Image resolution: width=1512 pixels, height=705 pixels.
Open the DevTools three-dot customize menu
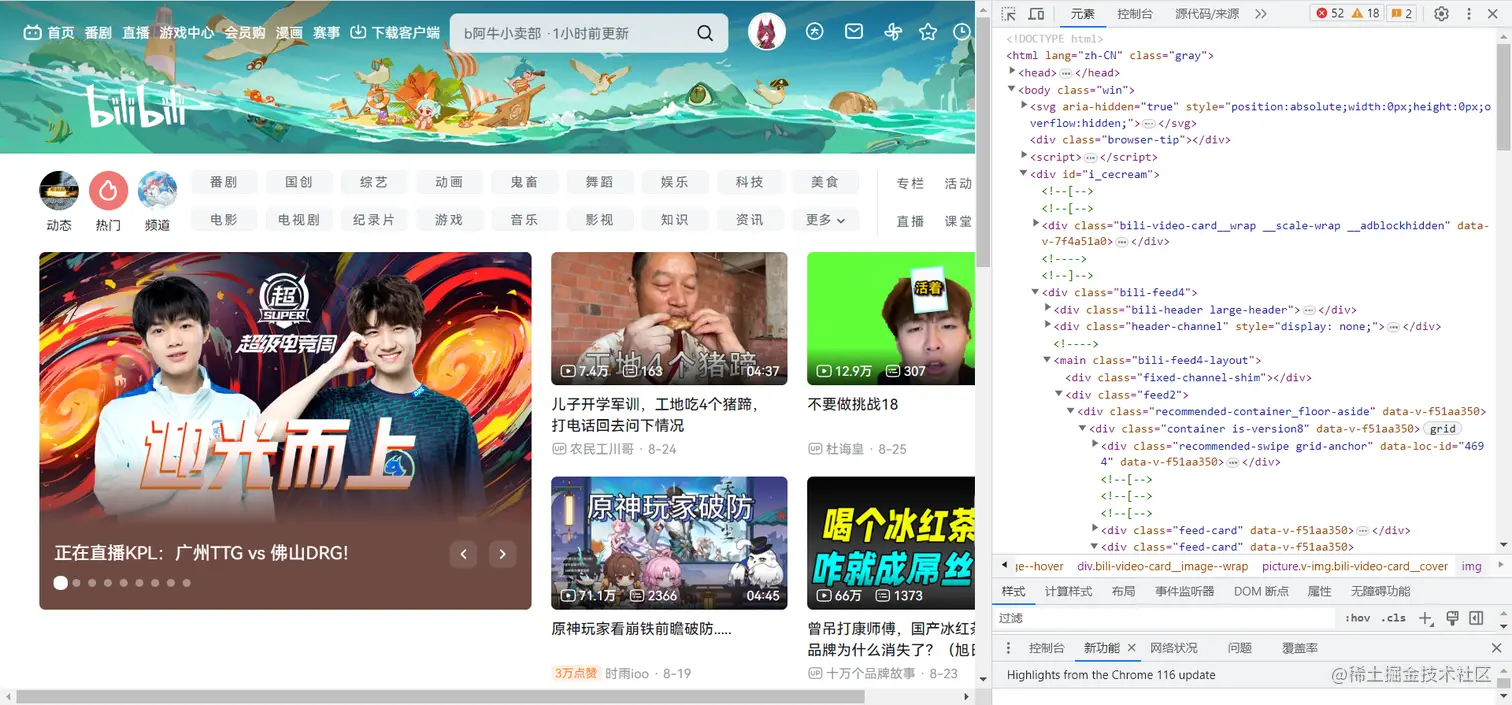point(1471,14)
